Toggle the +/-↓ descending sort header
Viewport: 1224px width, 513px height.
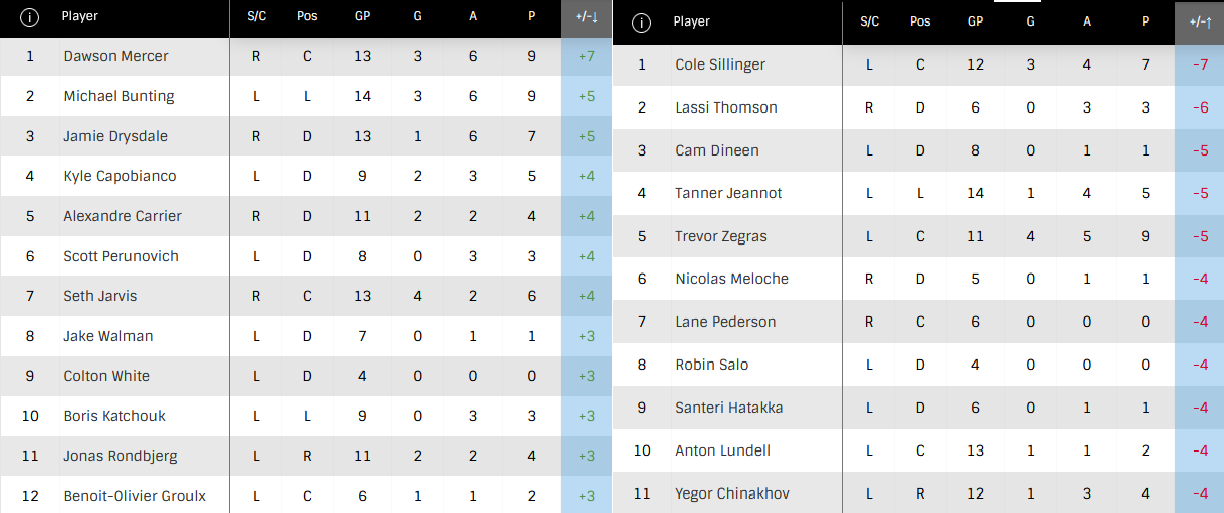(587, 17)
